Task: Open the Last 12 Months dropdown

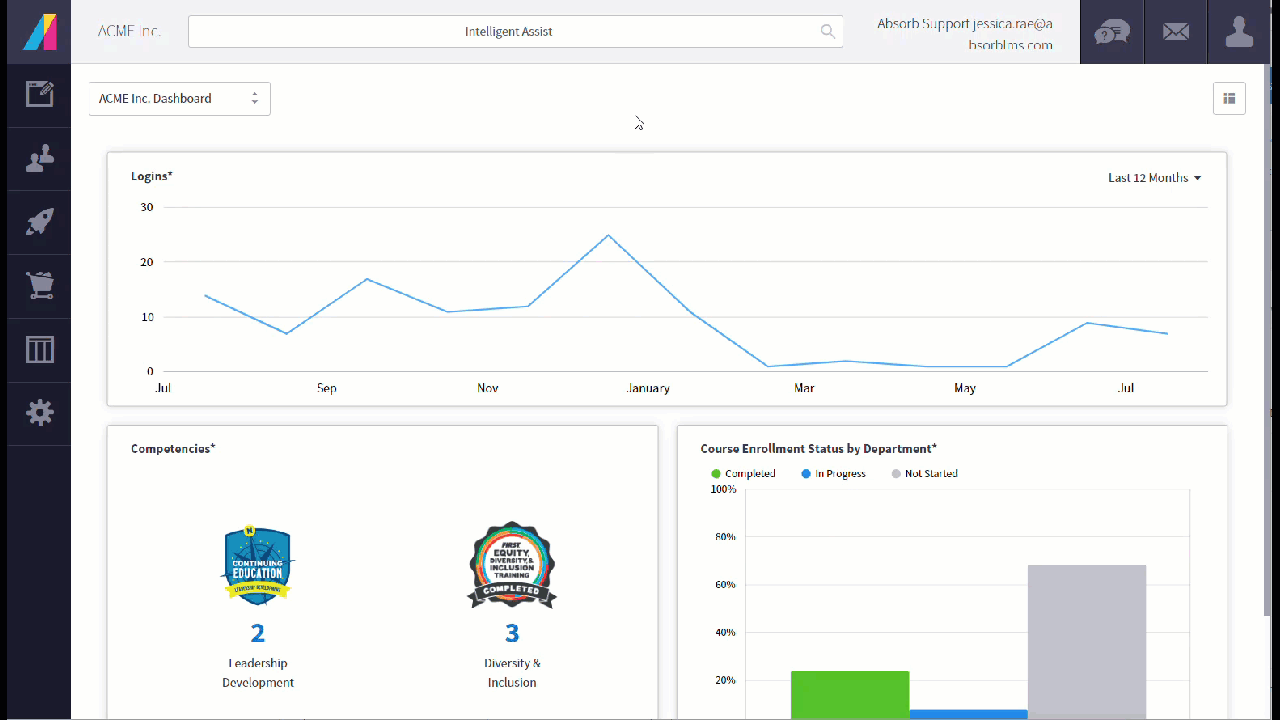Action: [x=1154, y=178]
